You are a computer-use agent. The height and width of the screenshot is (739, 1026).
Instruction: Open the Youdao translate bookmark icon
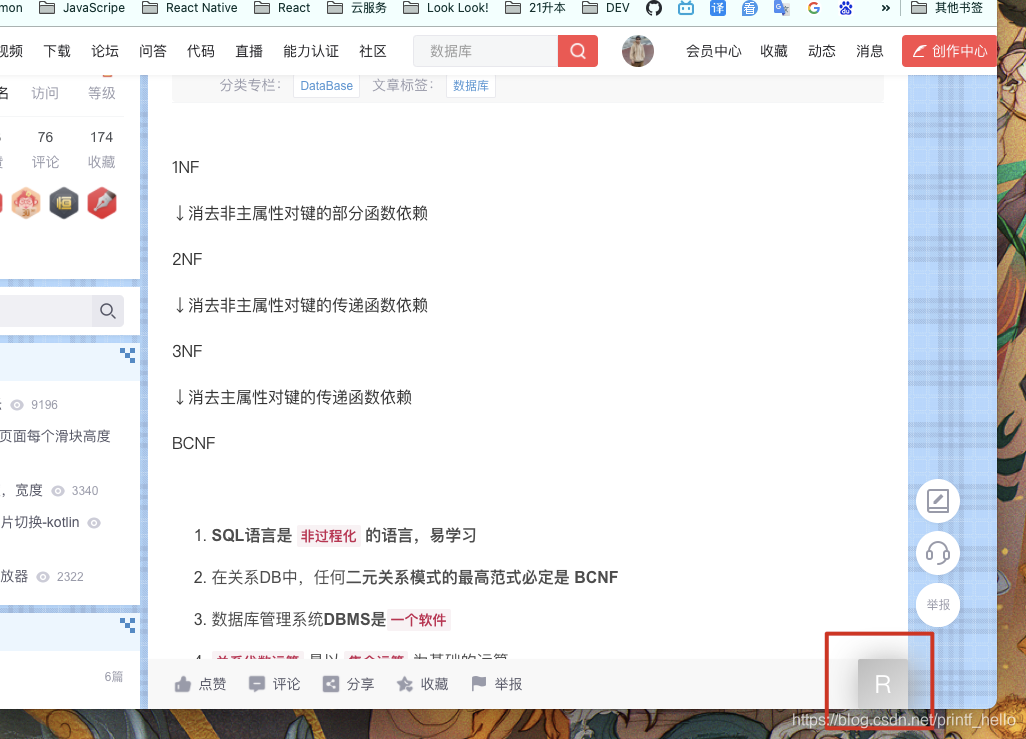(718, 8)
